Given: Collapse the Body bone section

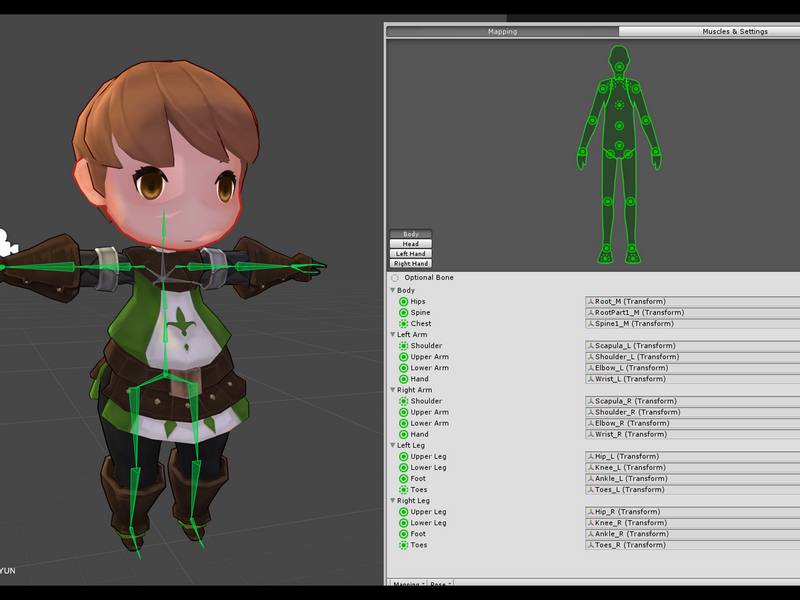Looking at the screenshot, I should tap(393, 290).
